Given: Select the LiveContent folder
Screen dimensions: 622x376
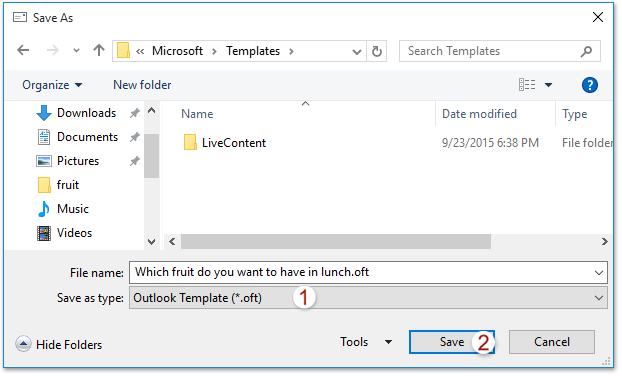Looking at the screenshot, I should pos(225,143).
